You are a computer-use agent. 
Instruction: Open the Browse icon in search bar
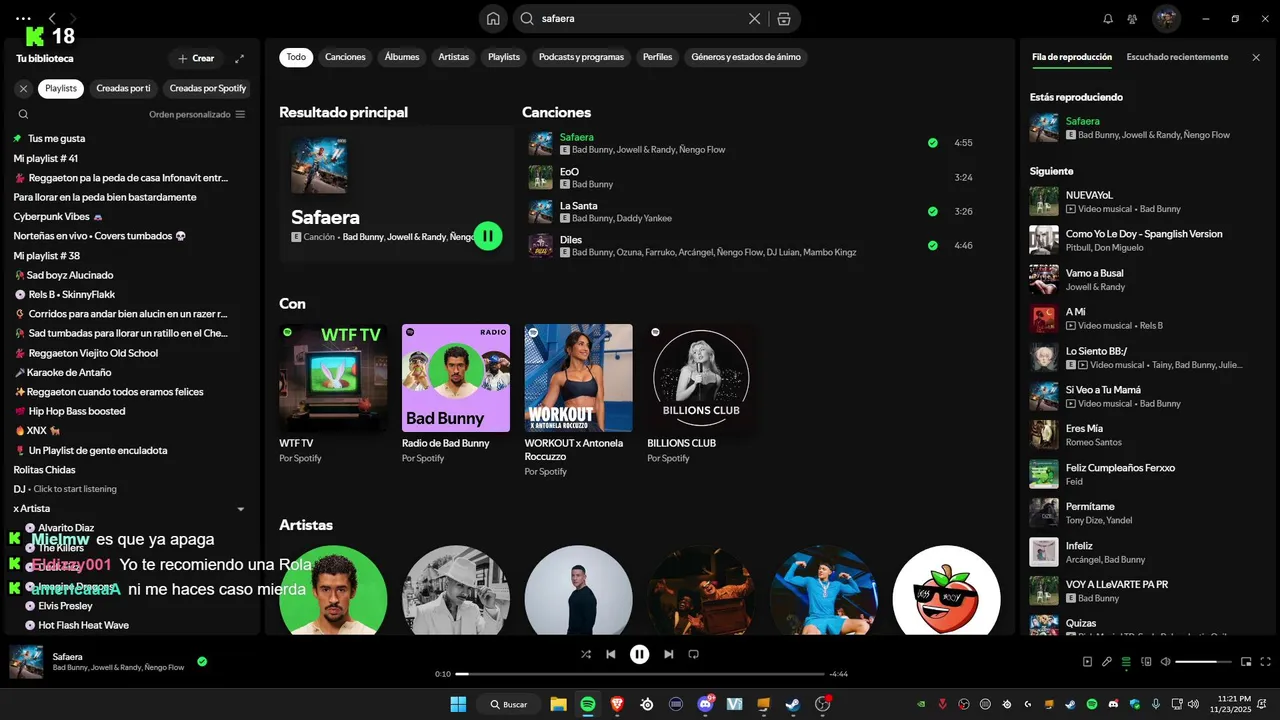click(783, 18)
